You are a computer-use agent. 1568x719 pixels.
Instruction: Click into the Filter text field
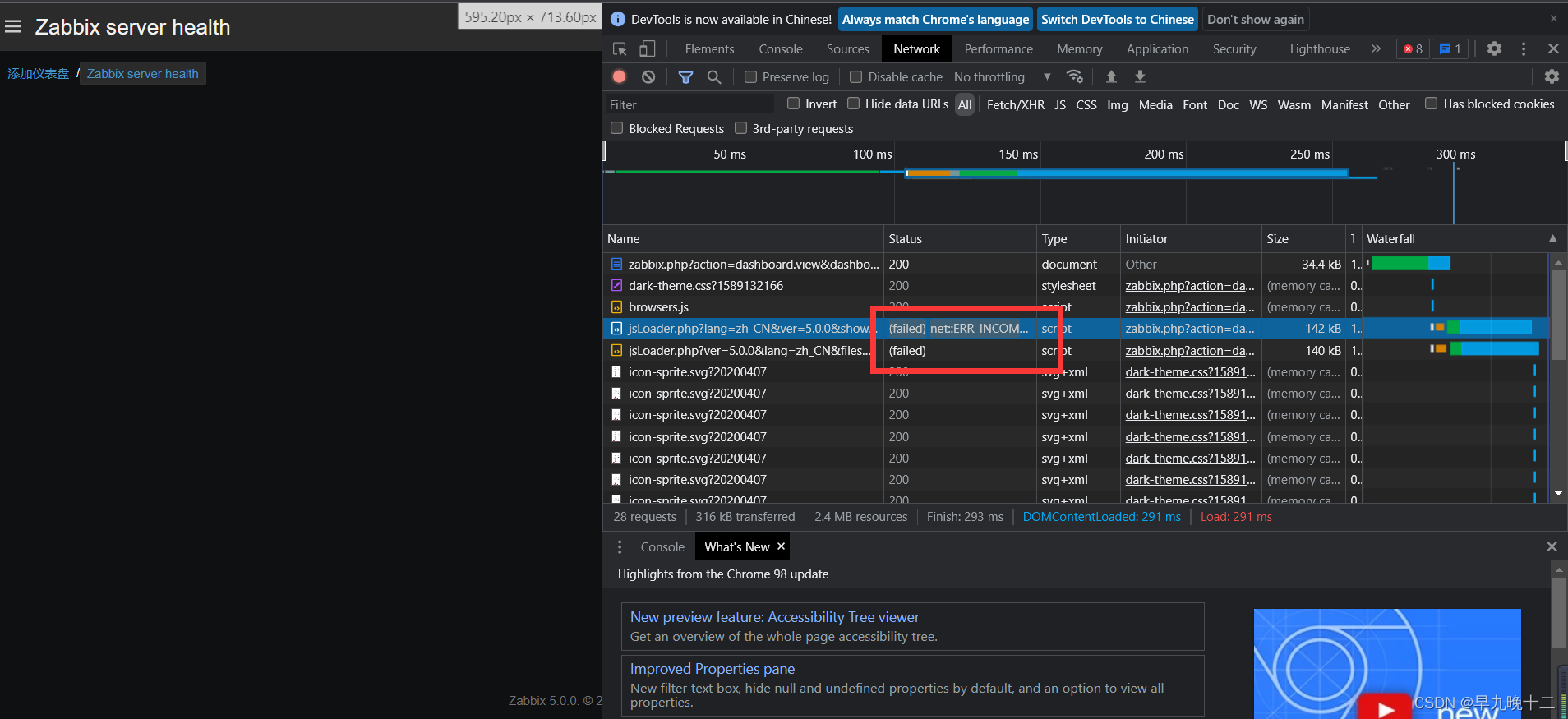click(690, 104)
